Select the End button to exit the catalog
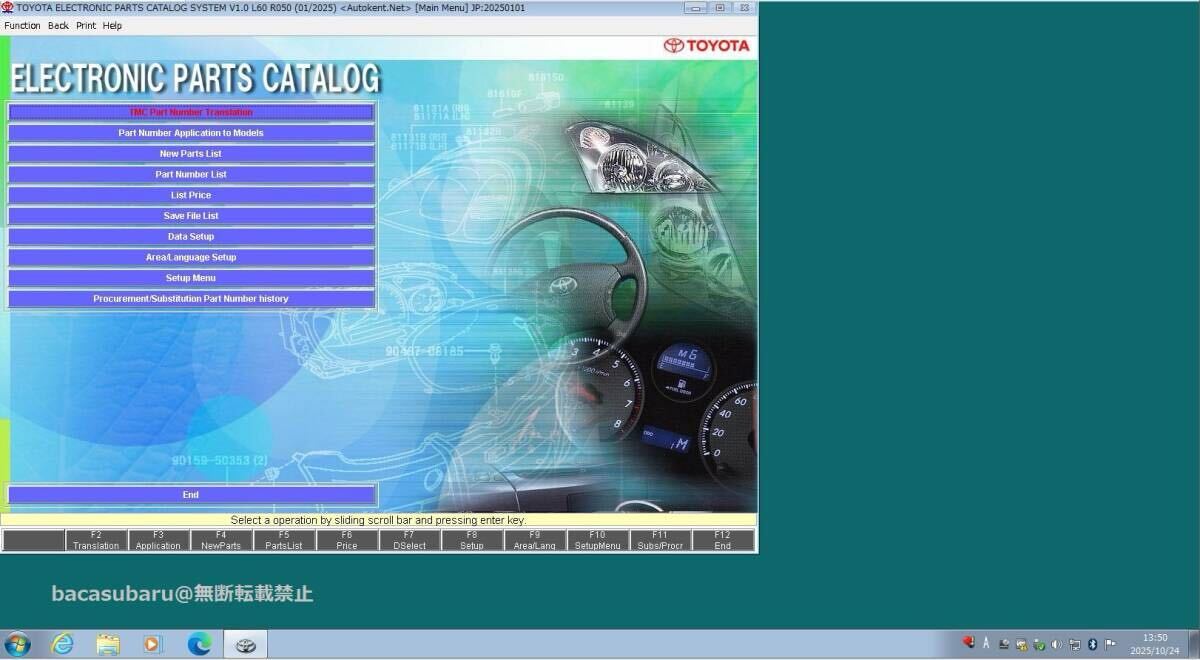1200x660 pixels. tap(190, 494)
